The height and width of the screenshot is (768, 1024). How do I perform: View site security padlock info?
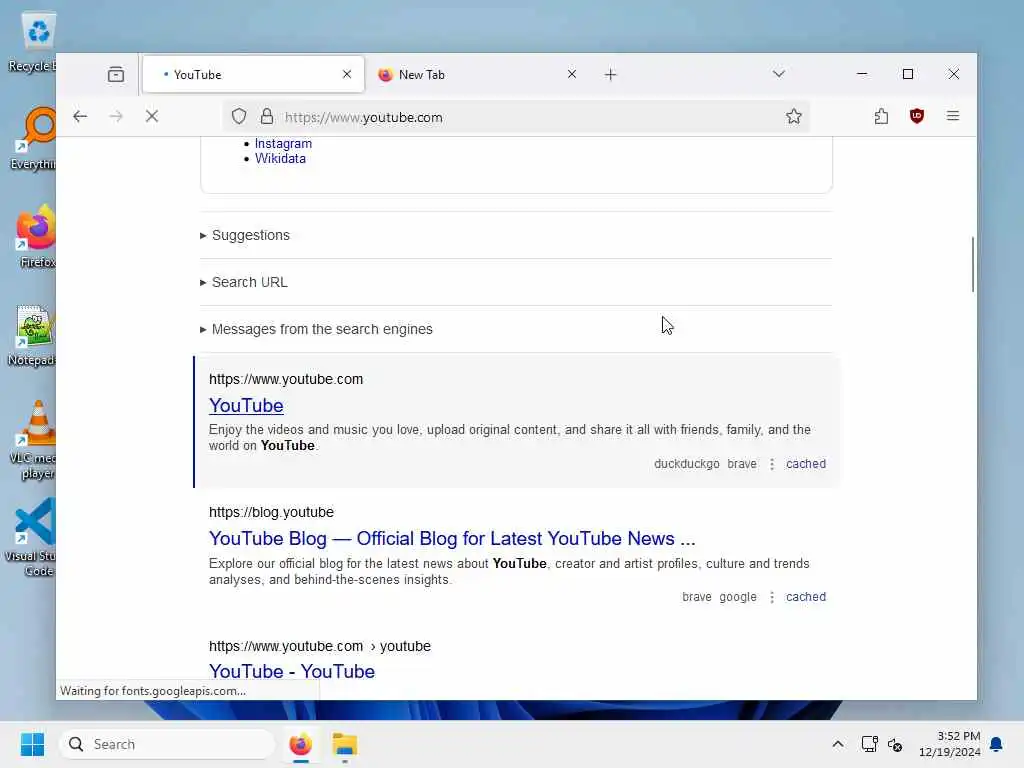pos(266,116)
